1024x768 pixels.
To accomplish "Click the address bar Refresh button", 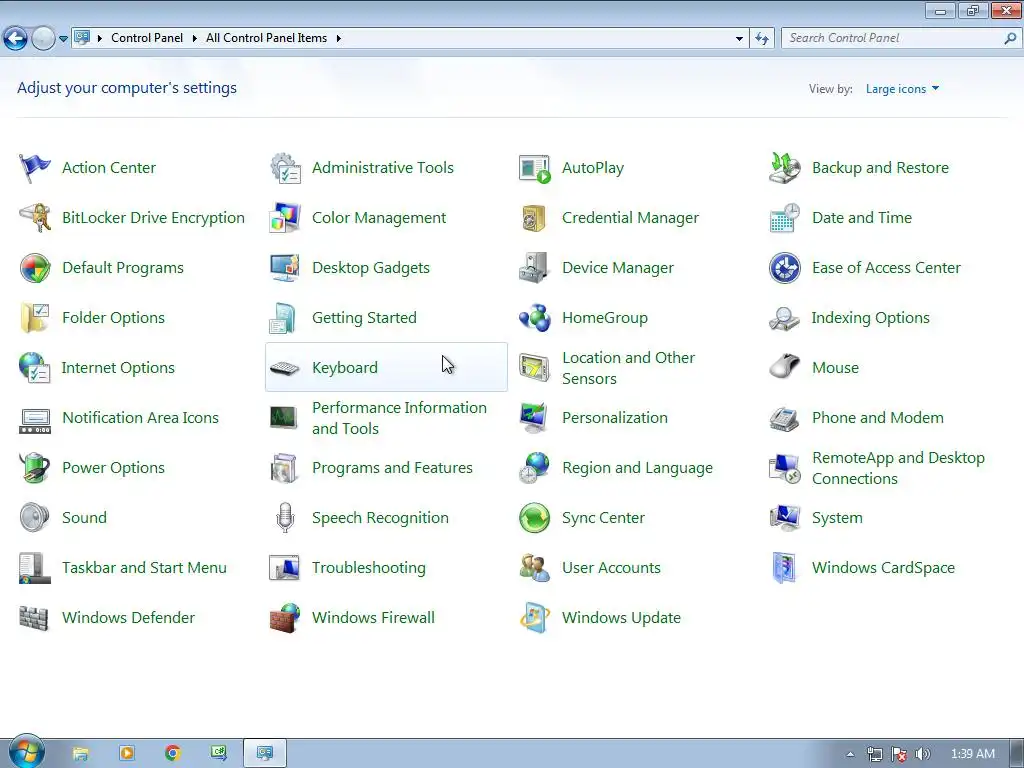I will [x=761, y=39].
